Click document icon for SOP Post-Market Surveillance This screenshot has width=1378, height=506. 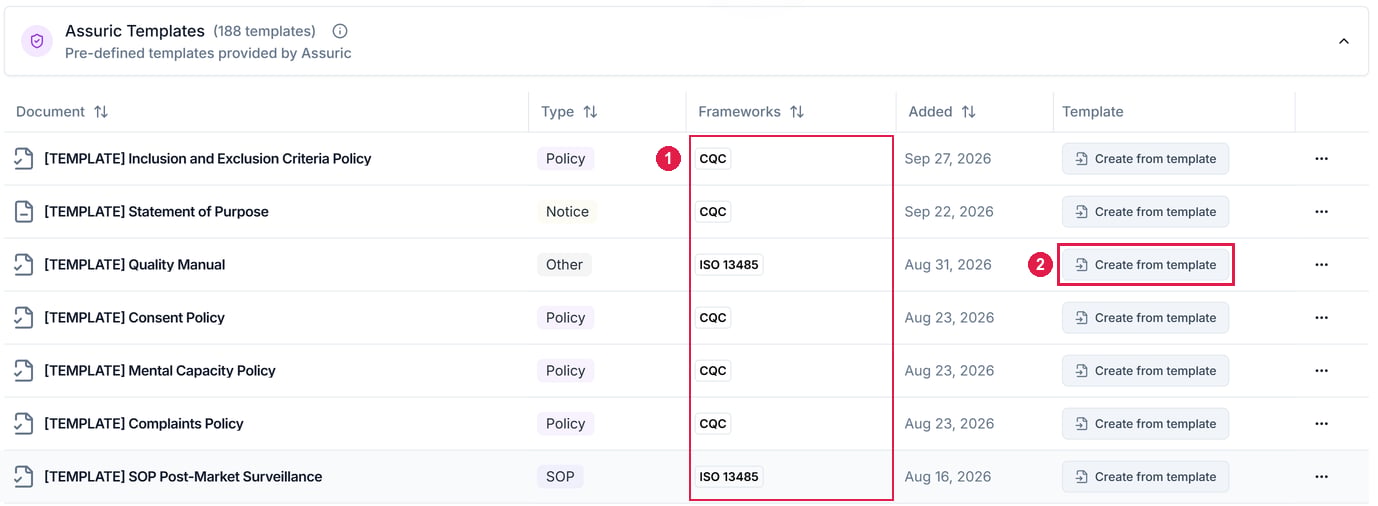tap(24, 476)
